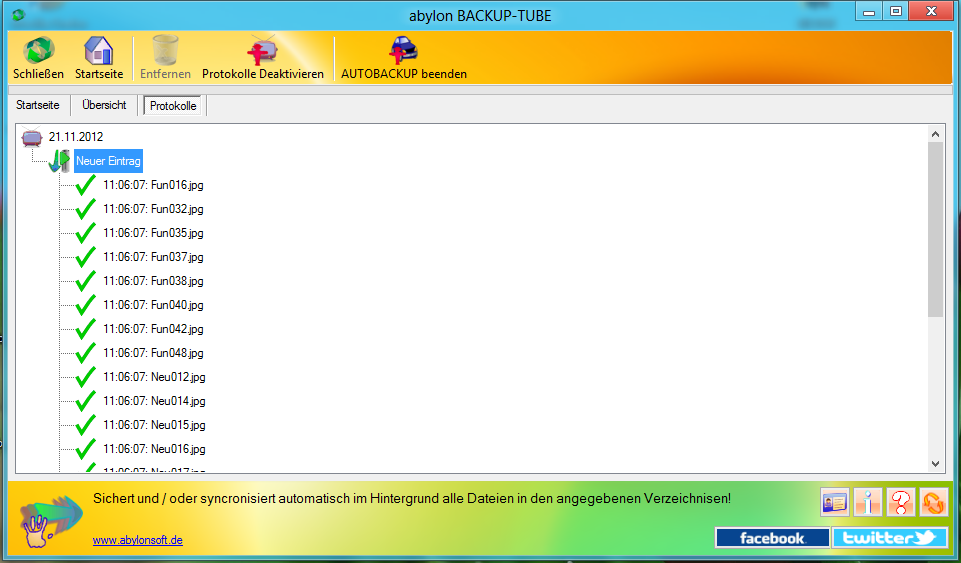Click the info 'i' icon in footer
The width and height of the screenshot is (961, 563).
(x=868, y=503)
